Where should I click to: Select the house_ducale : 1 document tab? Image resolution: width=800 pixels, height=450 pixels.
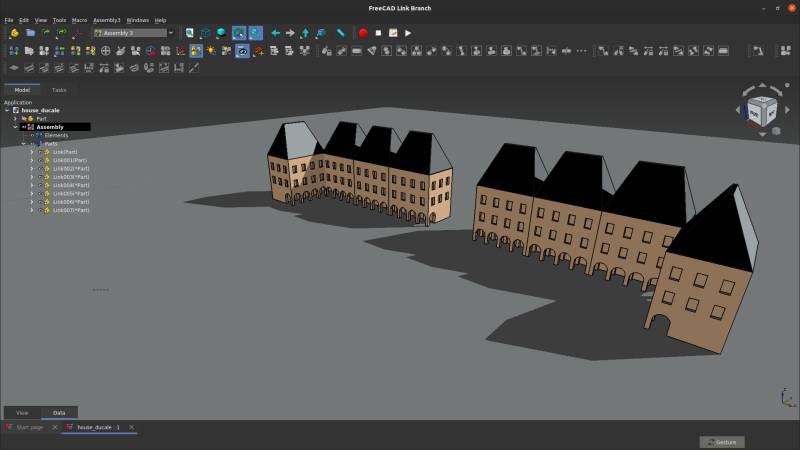click(x=98, y=427)
